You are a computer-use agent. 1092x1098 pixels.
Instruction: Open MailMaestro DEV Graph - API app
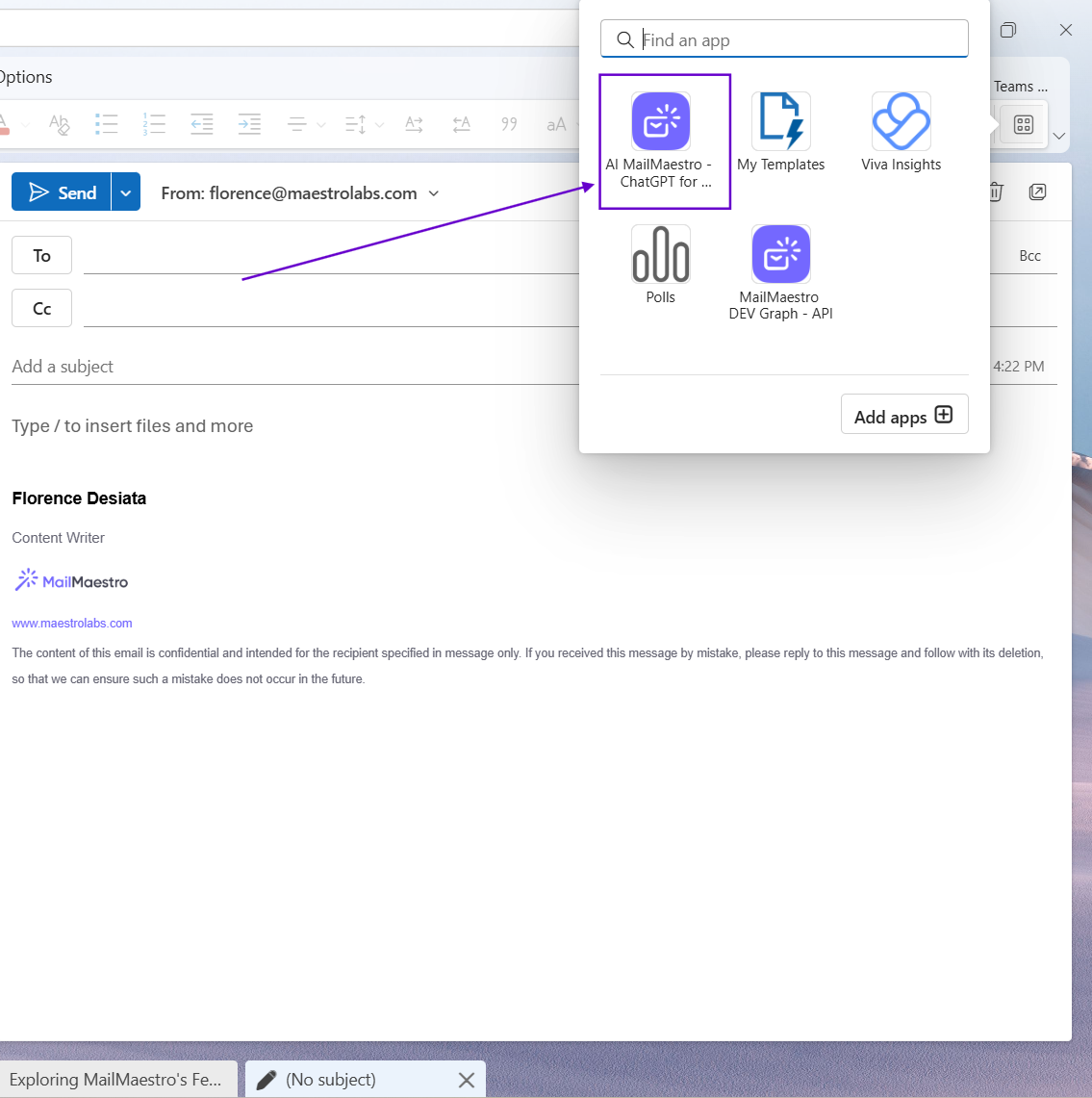780,273
